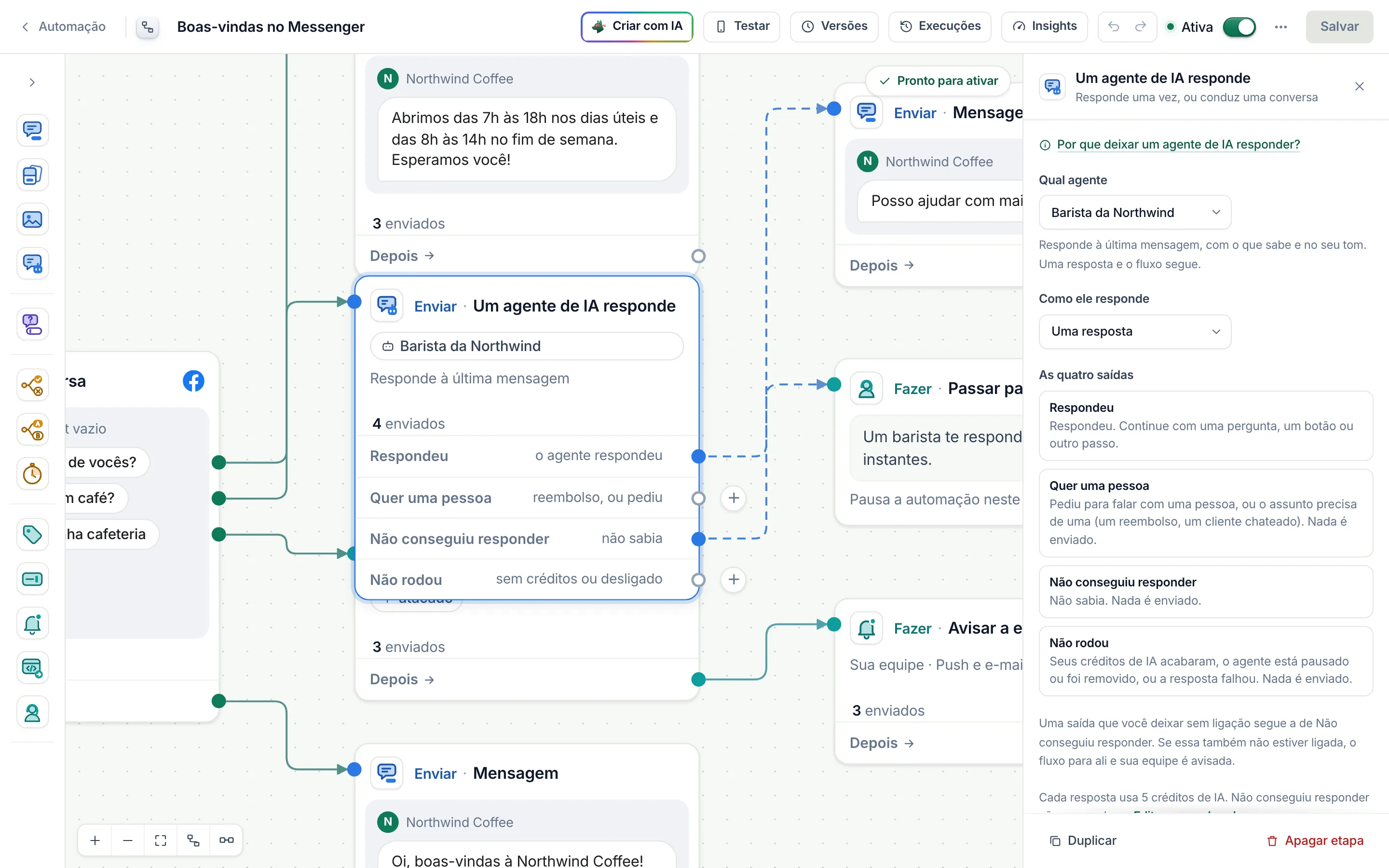Click the Salvar button

[x=1339, y=27]
